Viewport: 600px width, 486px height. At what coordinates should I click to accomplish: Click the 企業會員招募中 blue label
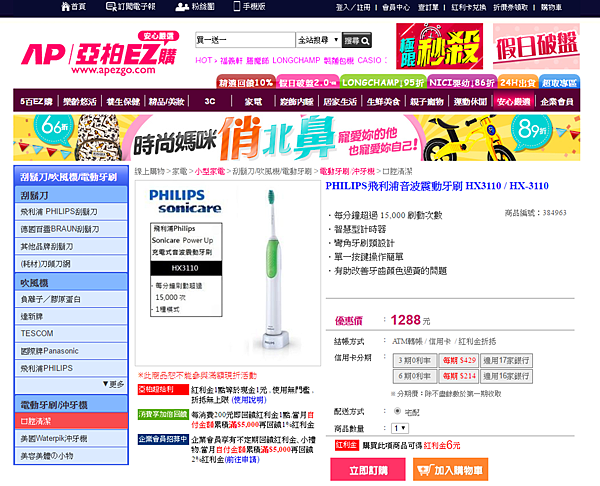click(163, 439)
